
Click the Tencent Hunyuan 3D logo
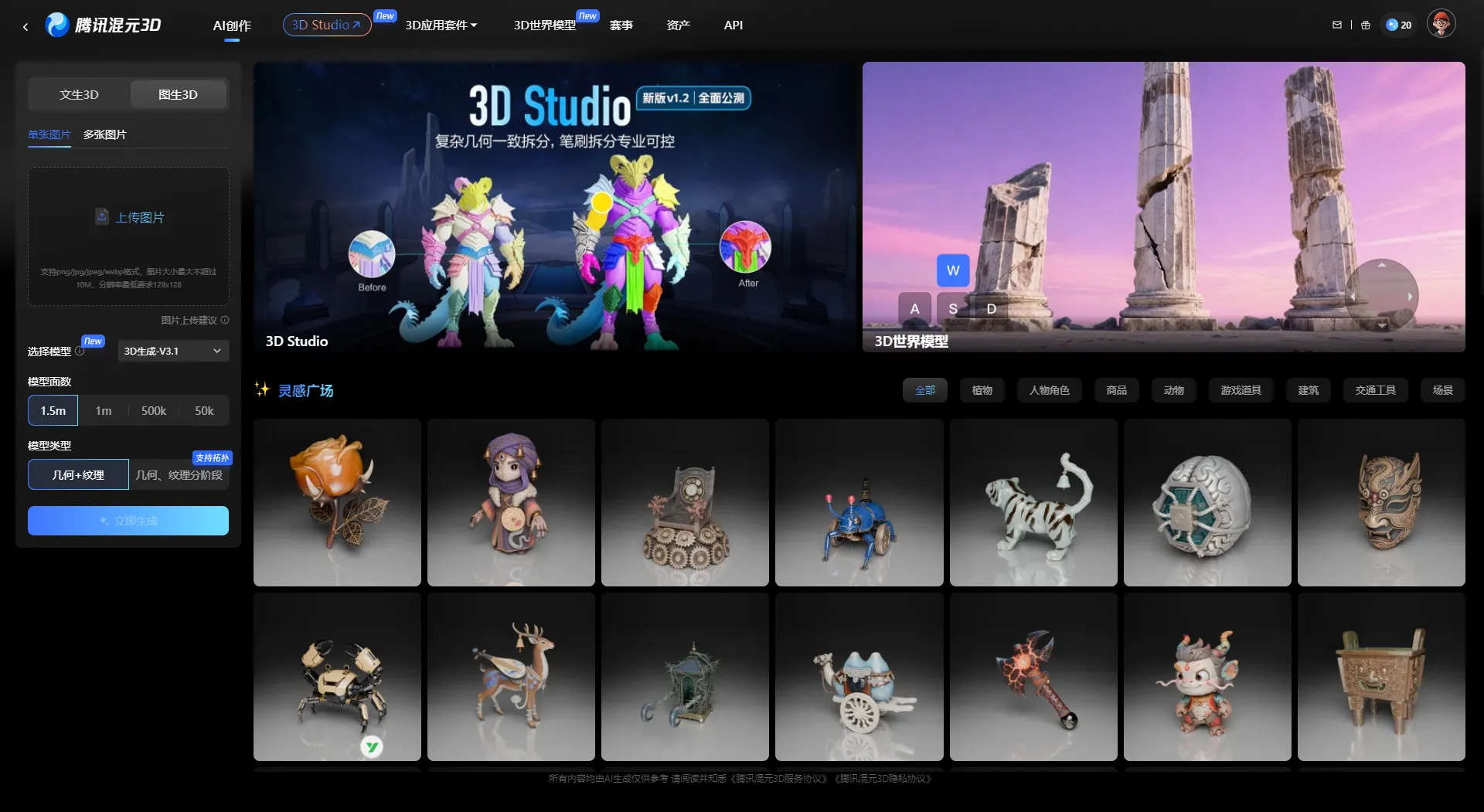[104, 25]
